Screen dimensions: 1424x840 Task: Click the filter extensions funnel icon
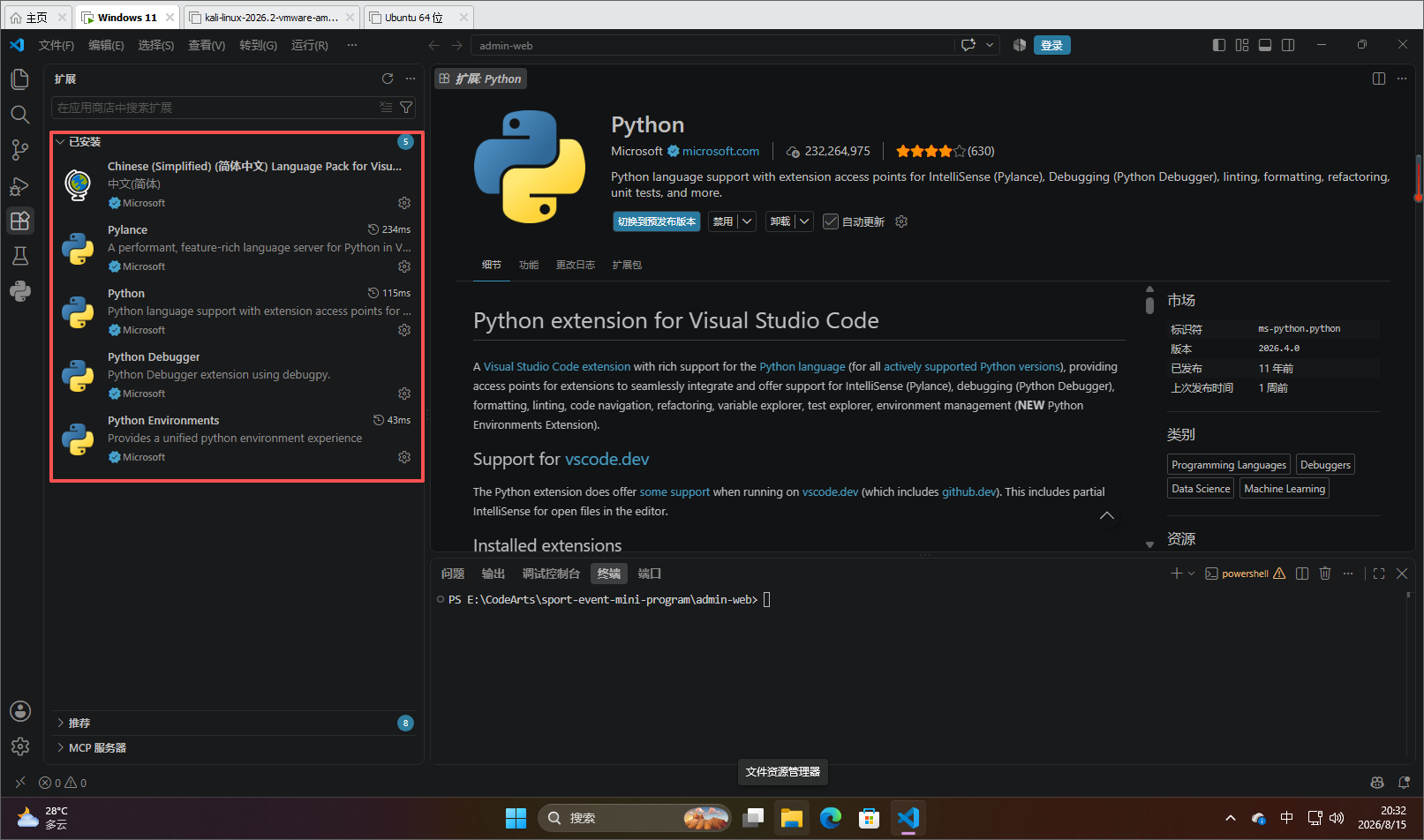[406, 108]
